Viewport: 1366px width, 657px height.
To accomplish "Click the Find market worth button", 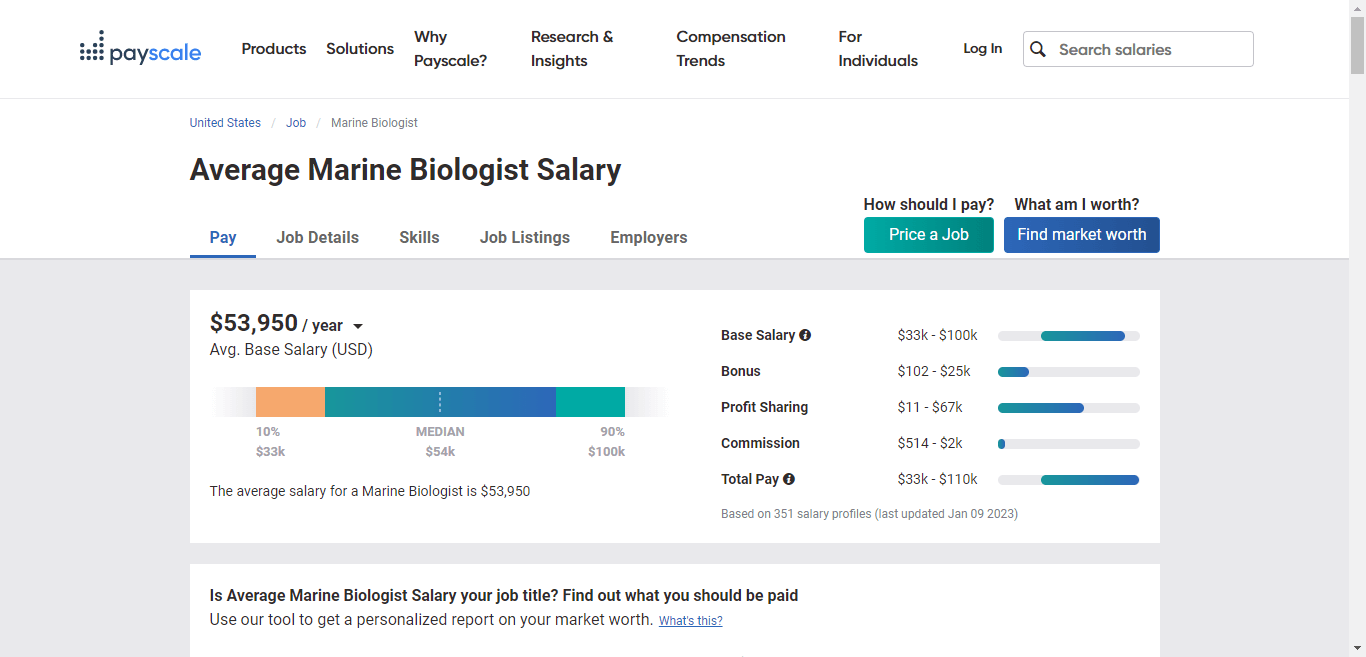I will point(1081,234).
